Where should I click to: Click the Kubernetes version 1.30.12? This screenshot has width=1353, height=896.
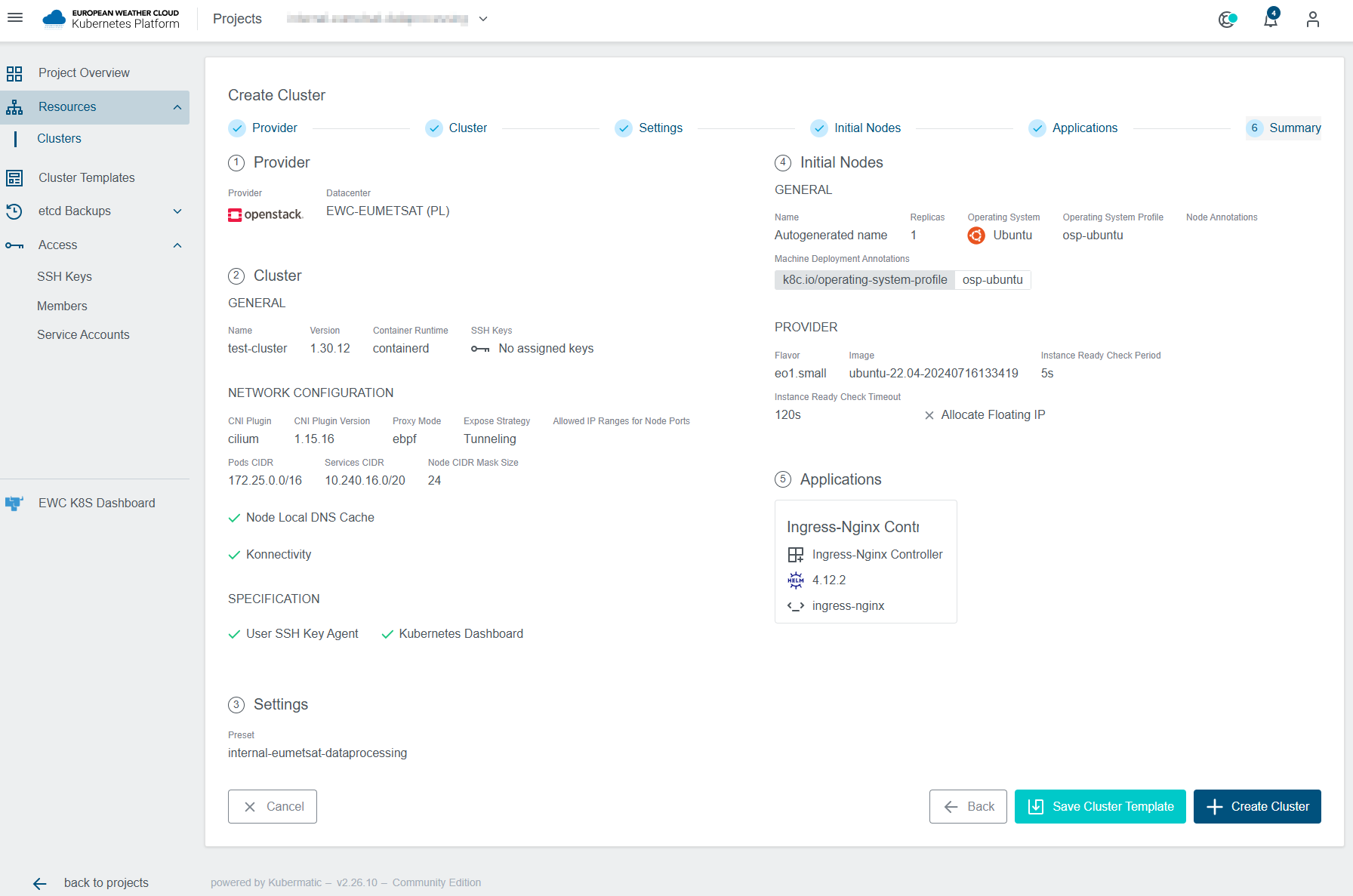330,349
